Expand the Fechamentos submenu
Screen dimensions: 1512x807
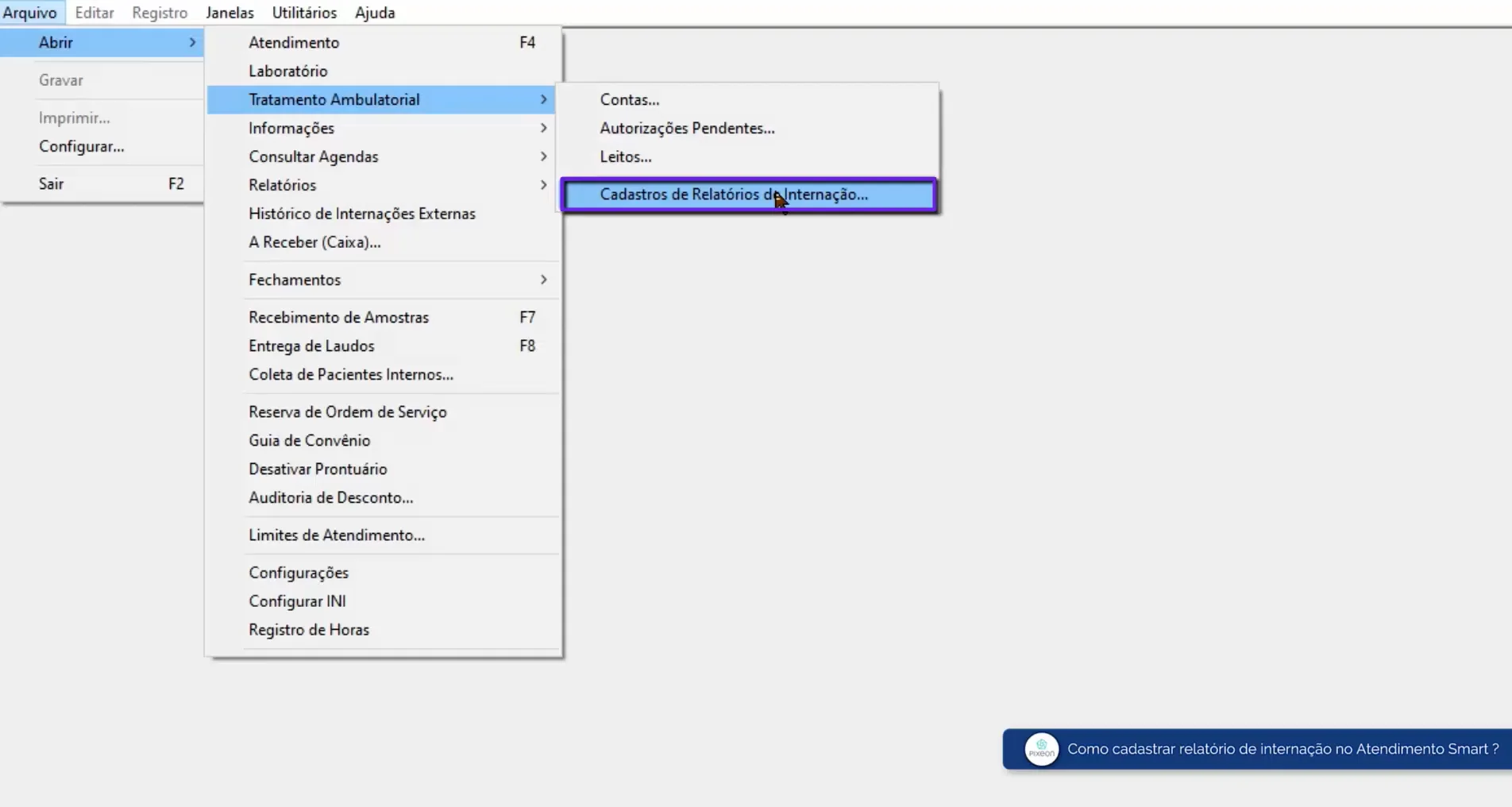tap(383, 280)
